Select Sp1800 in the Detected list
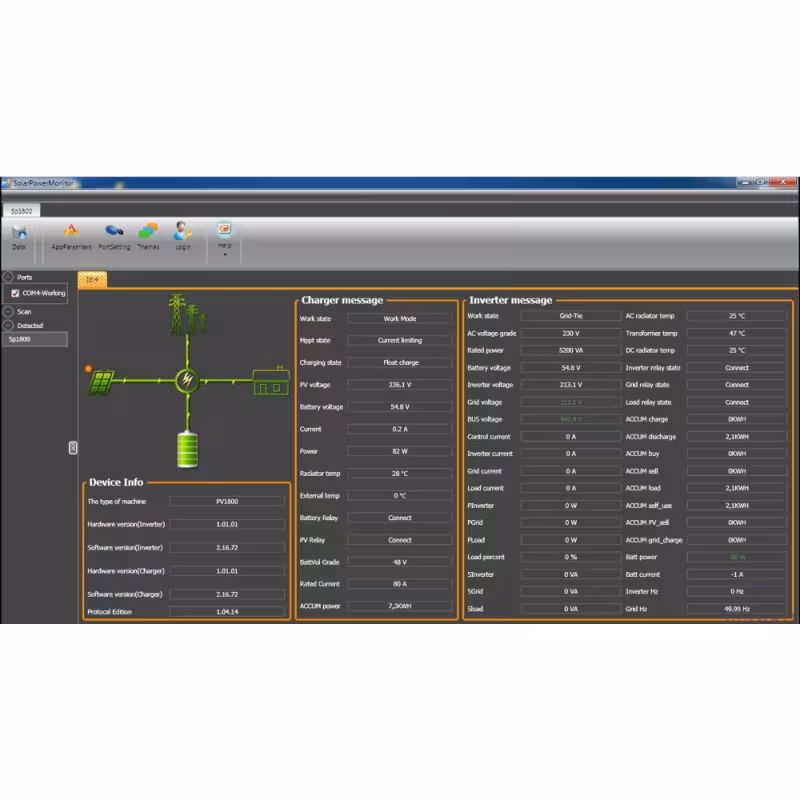Image resolution: width=800 pixels, height=800 pixels. pyautogui.click(x=35, y=340)
